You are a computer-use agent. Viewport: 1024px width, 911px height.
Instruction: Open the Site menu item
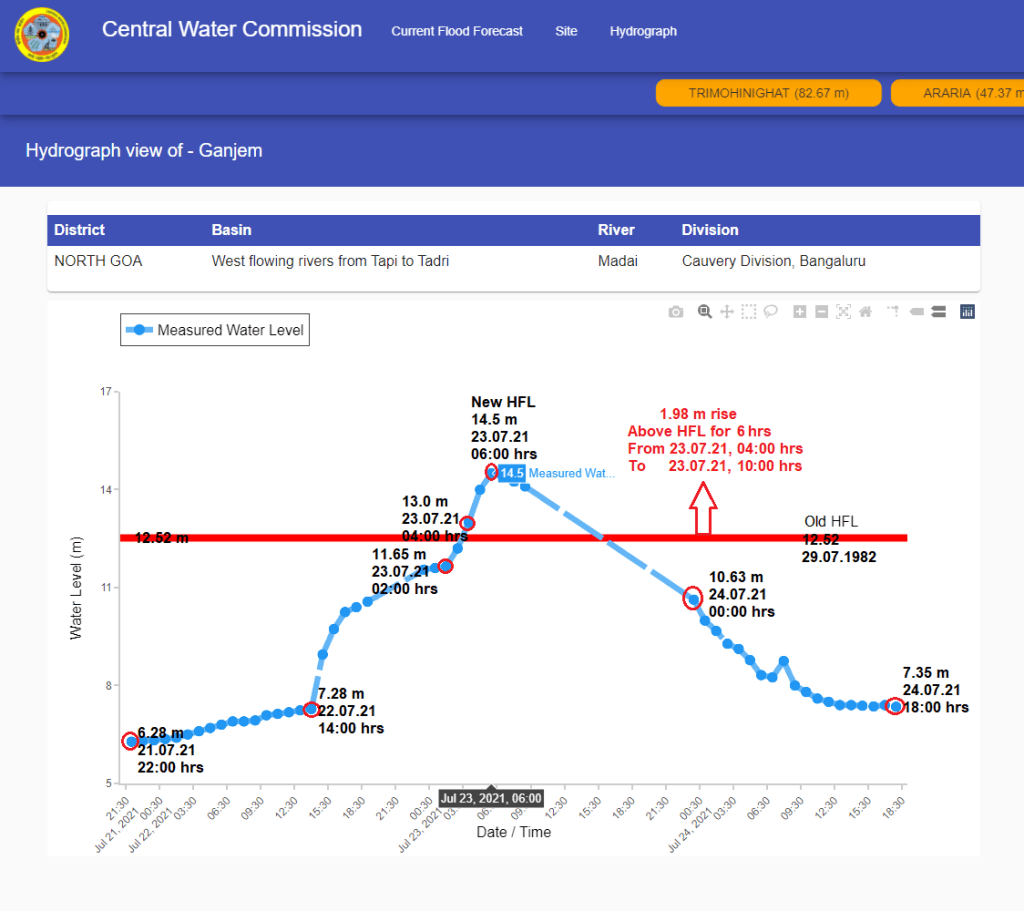[x=566, y=31]
